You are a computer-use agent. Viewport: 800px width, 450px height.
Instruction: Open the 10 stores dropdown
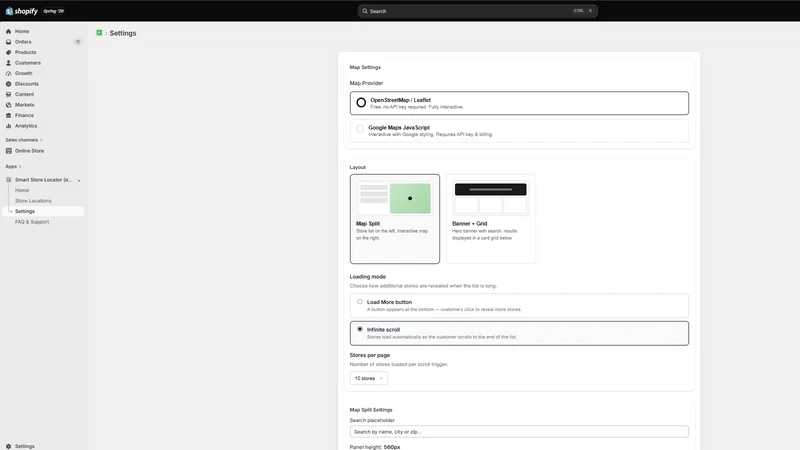pyautogui.click(x=368, y=378)
